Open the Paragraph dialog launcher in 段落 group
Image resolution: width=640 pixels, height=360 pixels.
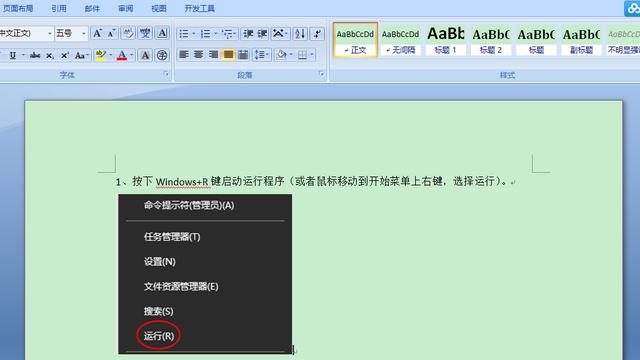tap(322, 73)
